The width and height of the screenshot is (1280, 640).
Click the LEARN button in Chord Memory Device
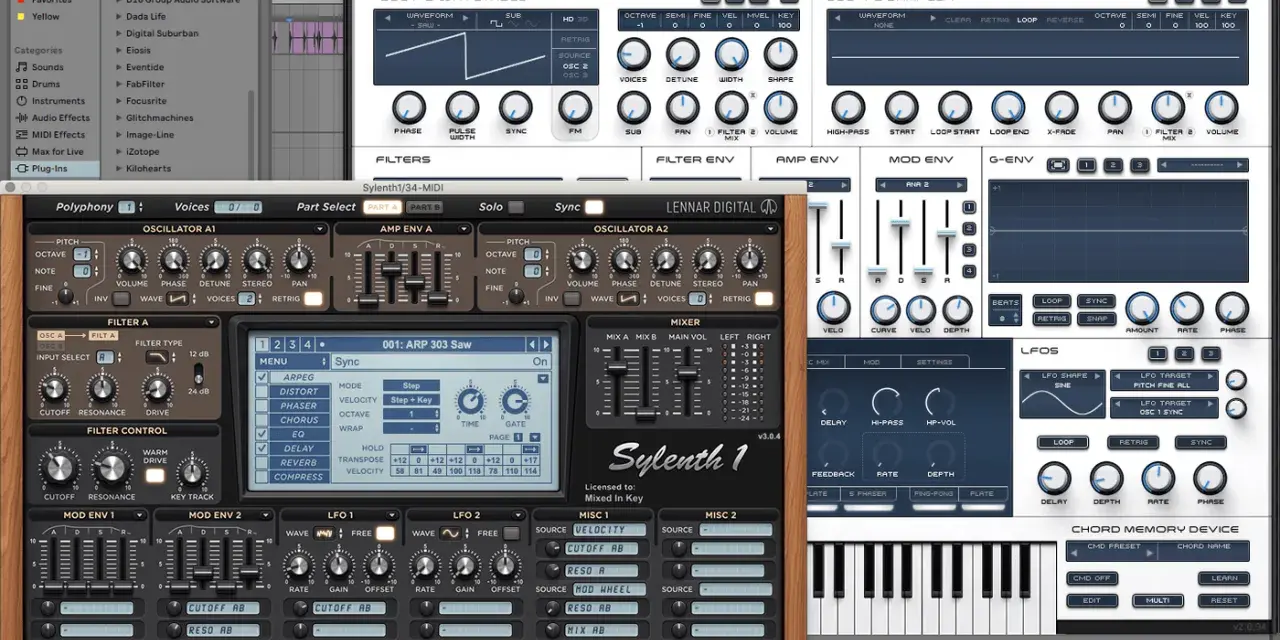click(x=1224, y=578)
